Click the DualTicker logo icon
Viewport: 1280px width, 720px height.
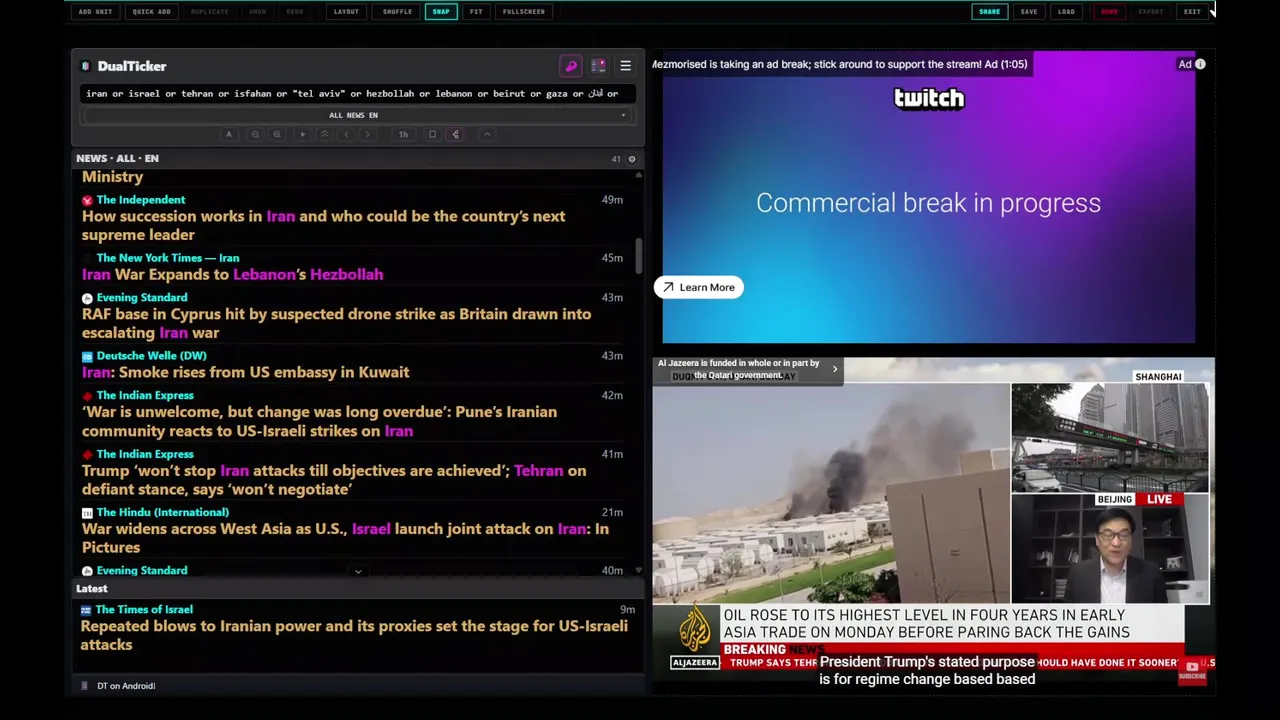pyautogui.click(x=86, y=66)
